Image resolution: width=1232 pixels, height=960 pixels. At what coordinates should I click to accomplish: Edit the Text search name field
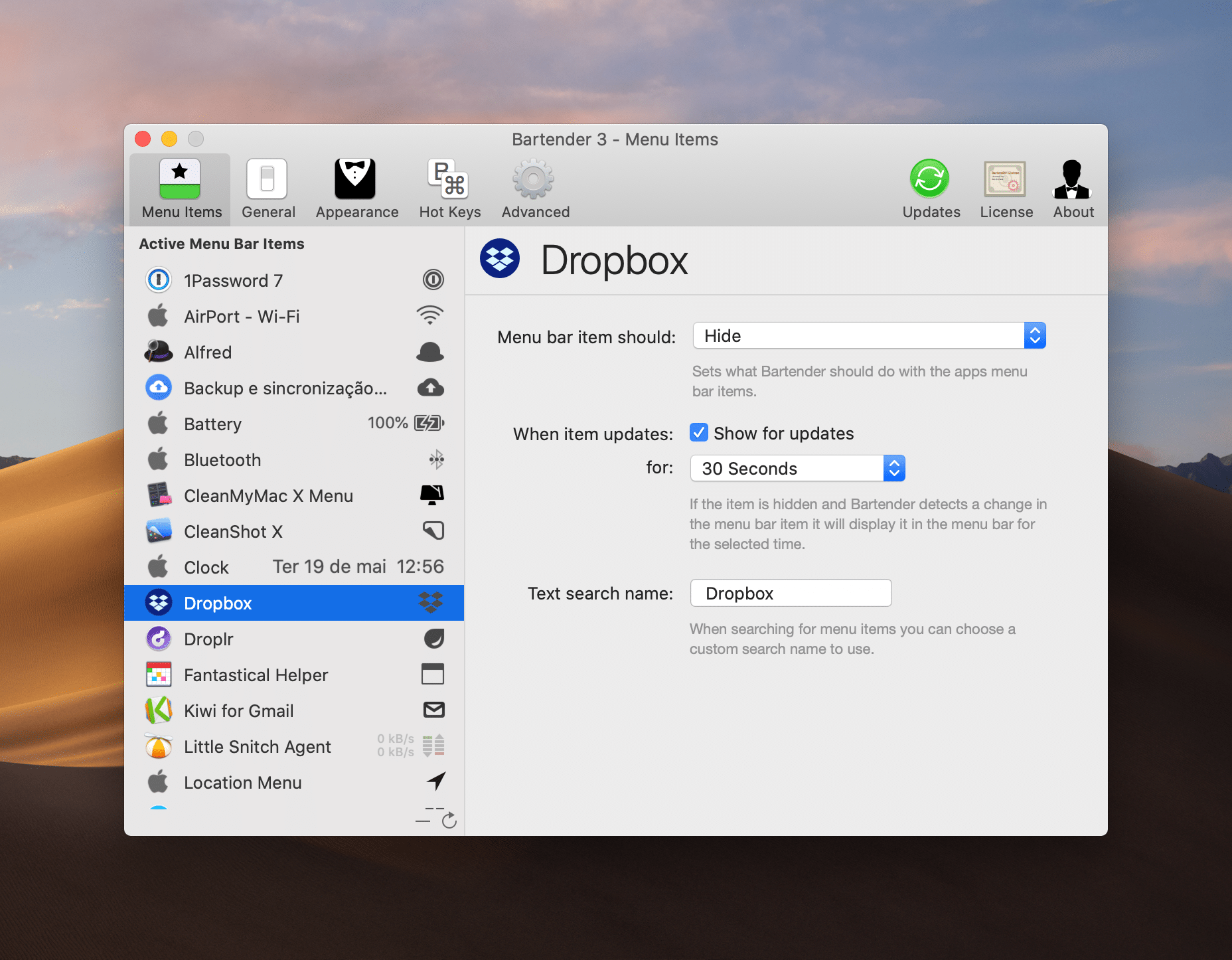coord(790,593)
